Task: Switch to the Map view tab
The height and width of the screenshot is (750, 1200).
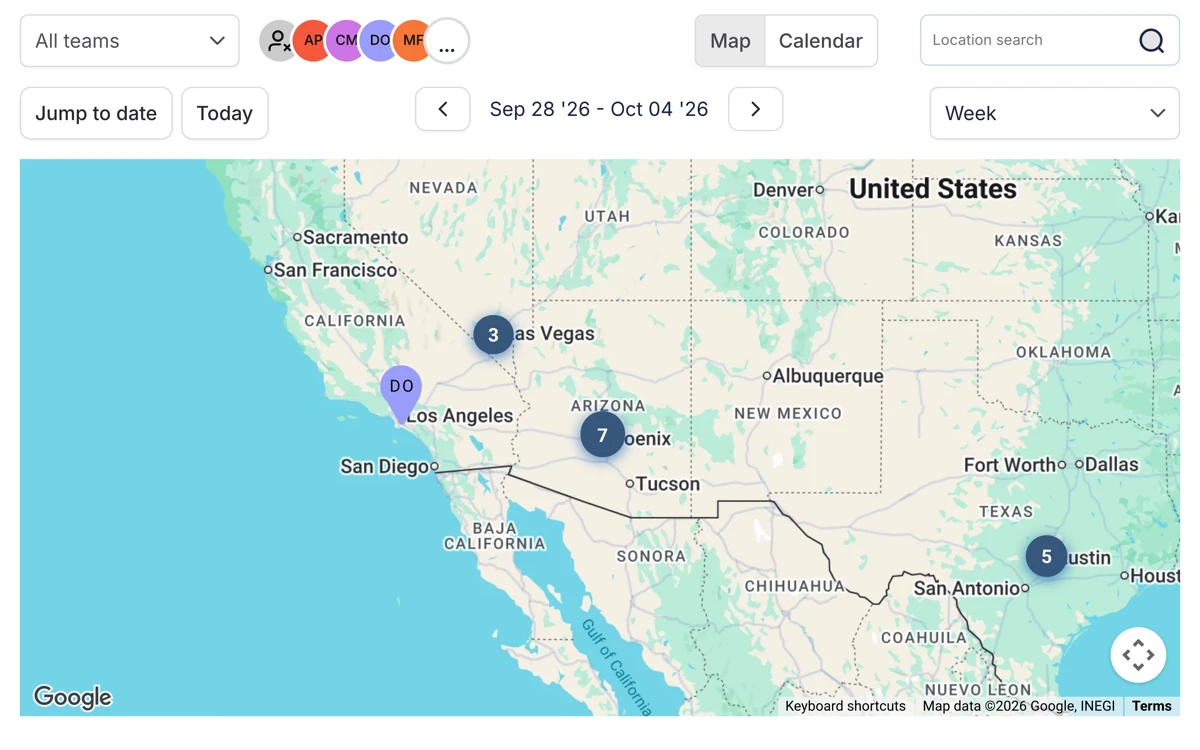Action: pyautogui.click(x=730, y=41)
